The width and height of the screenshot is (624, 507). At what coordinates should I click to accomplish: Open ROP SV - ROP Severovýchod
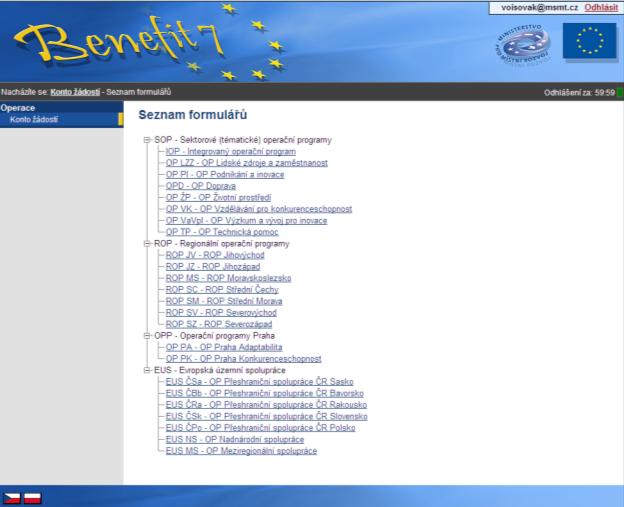click(221, 313)
